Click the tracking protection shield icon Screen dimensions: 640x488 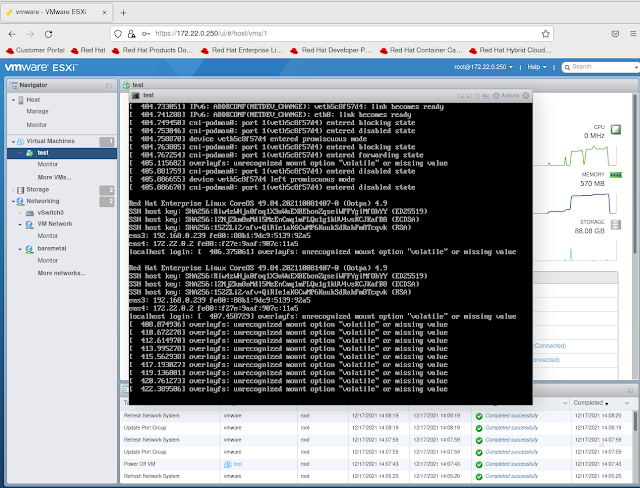[118, 34]
